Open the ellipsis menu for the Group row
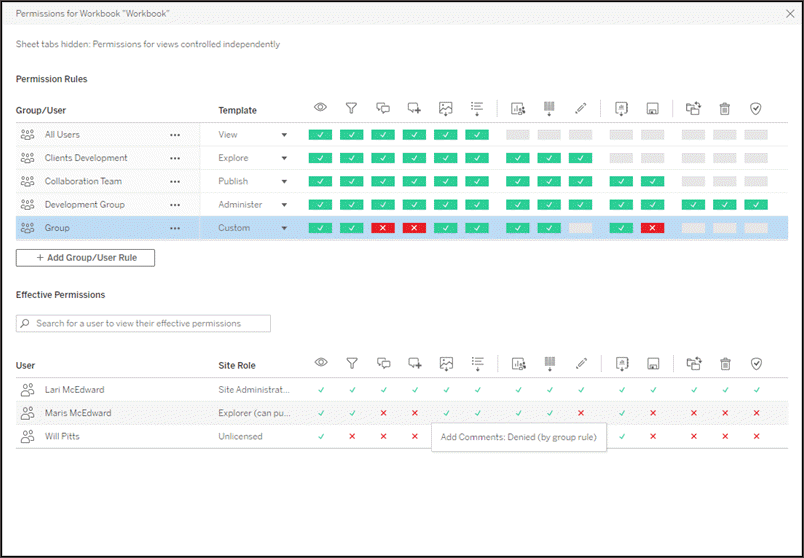This screenshot has width=804, height=558. coord(175,228)
